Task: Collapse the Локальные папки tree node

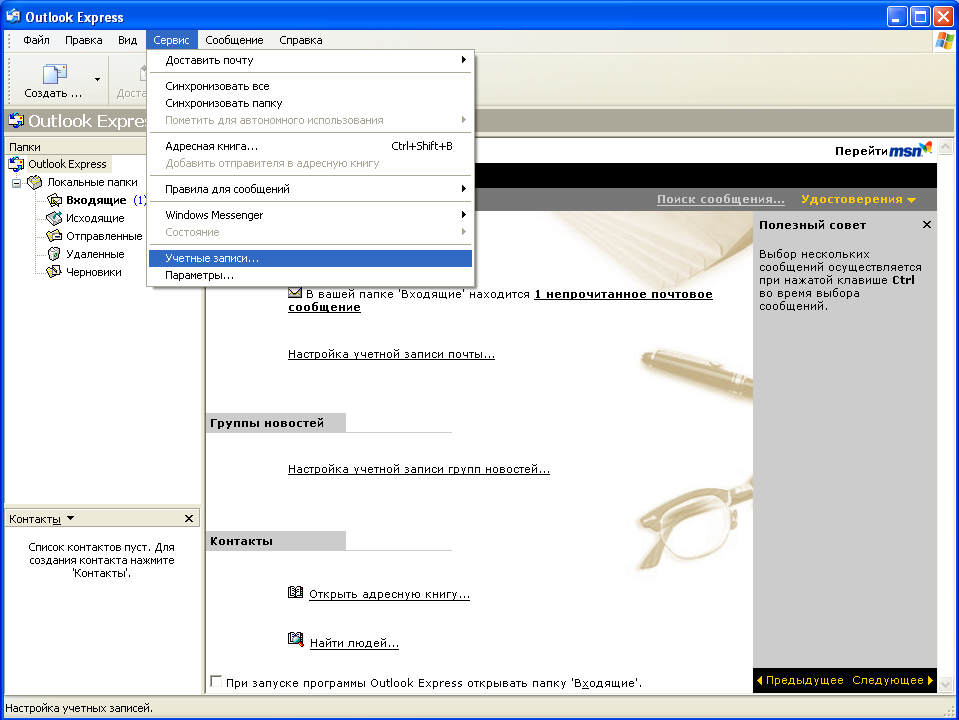Action: [17, 183]
